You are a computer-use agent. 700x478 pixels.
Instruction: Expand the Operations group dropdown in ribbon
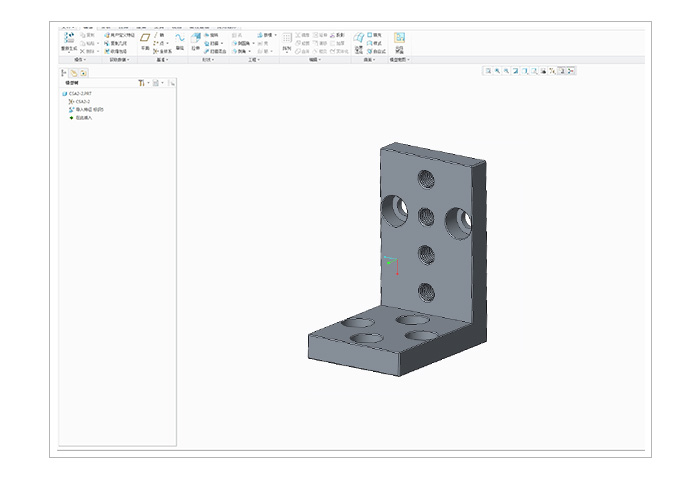(x=78, y=60)
